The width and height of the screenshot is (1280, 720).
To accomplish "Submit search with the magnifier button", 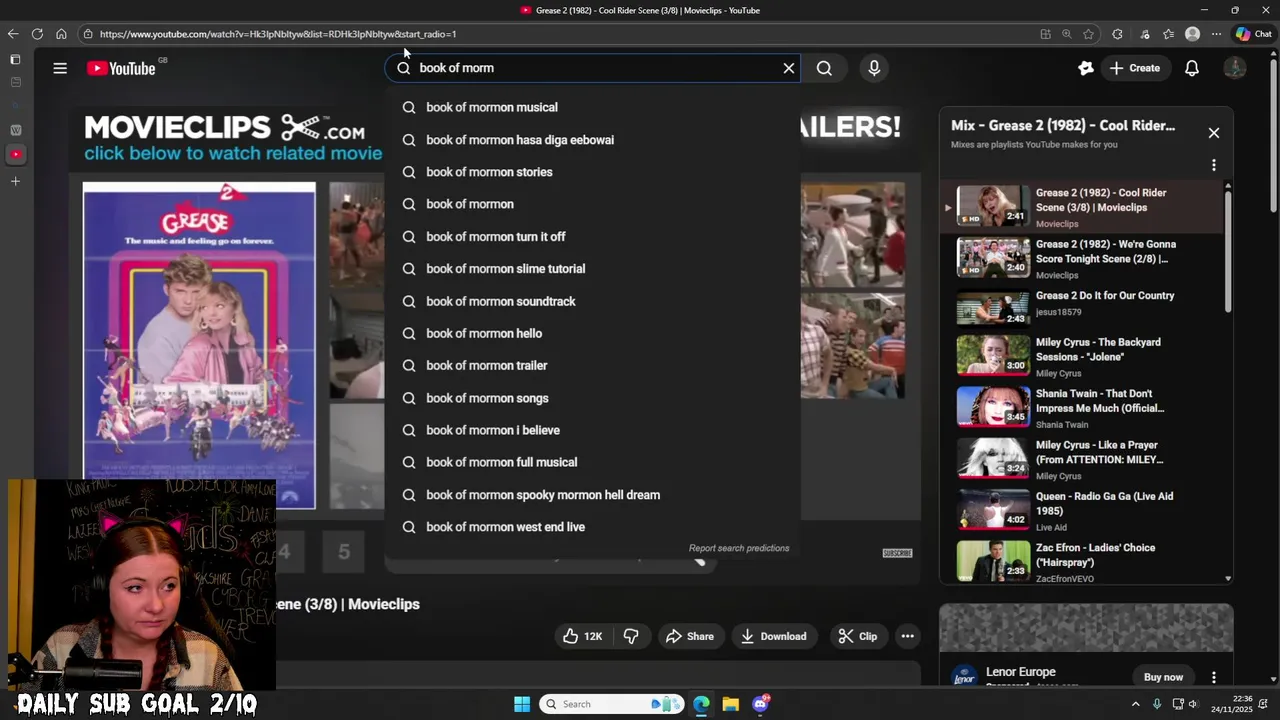I will pyautogui.click(x=824, y=68).
